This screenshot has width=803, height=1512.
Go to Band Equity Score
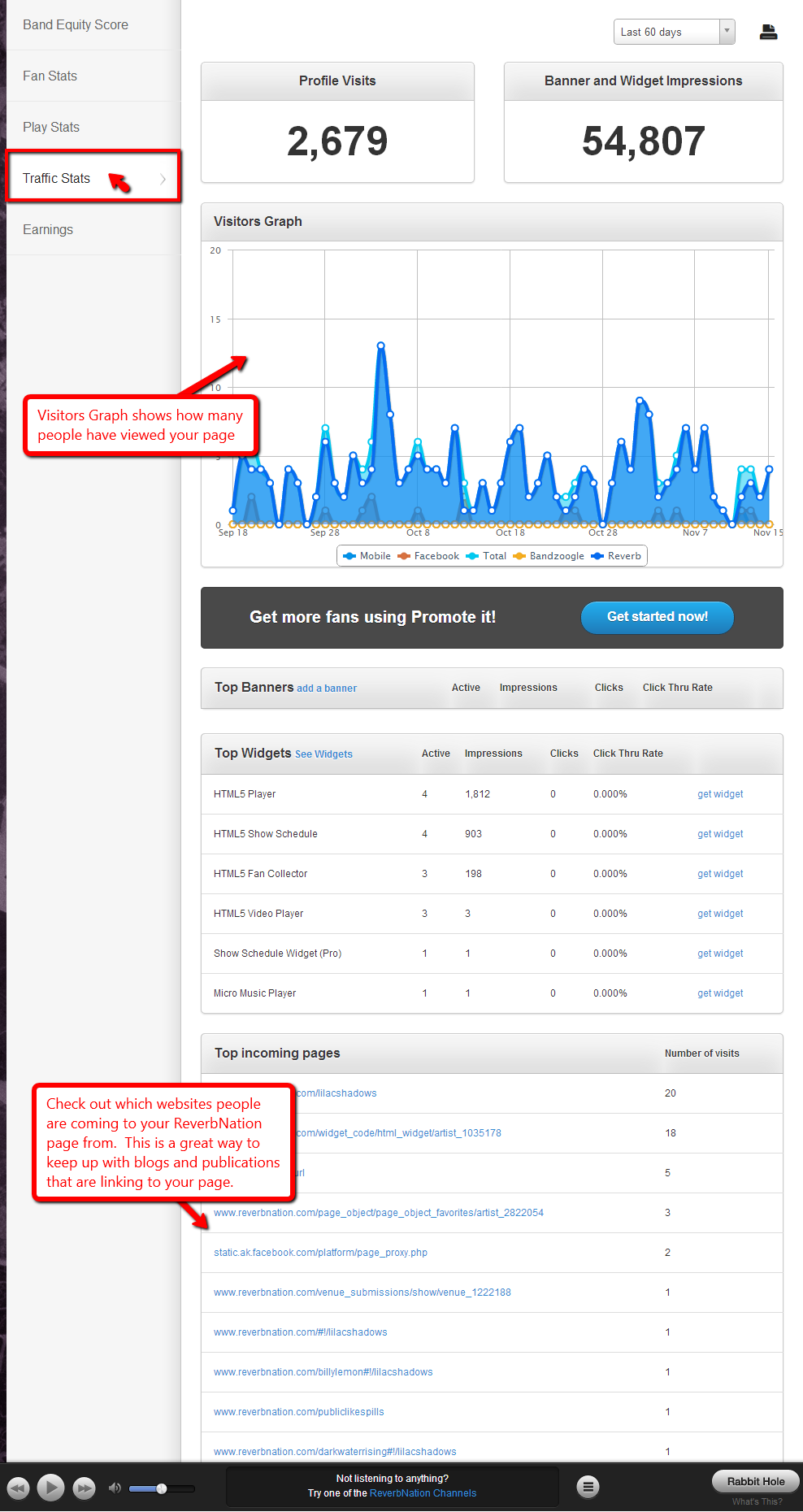click(76, 24)
